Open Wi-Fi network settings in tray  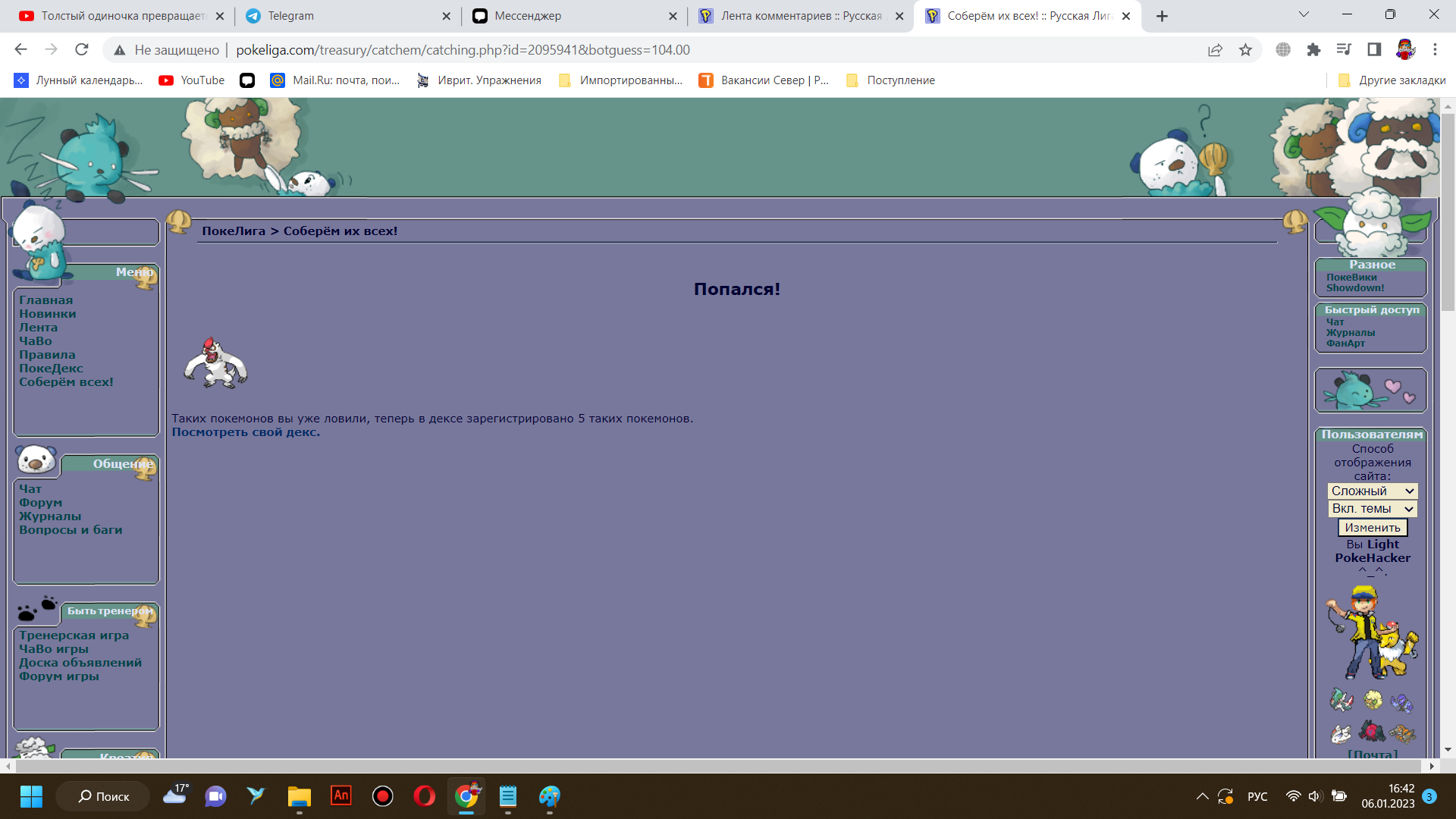pyautogui.click(x=1294, y=796)
